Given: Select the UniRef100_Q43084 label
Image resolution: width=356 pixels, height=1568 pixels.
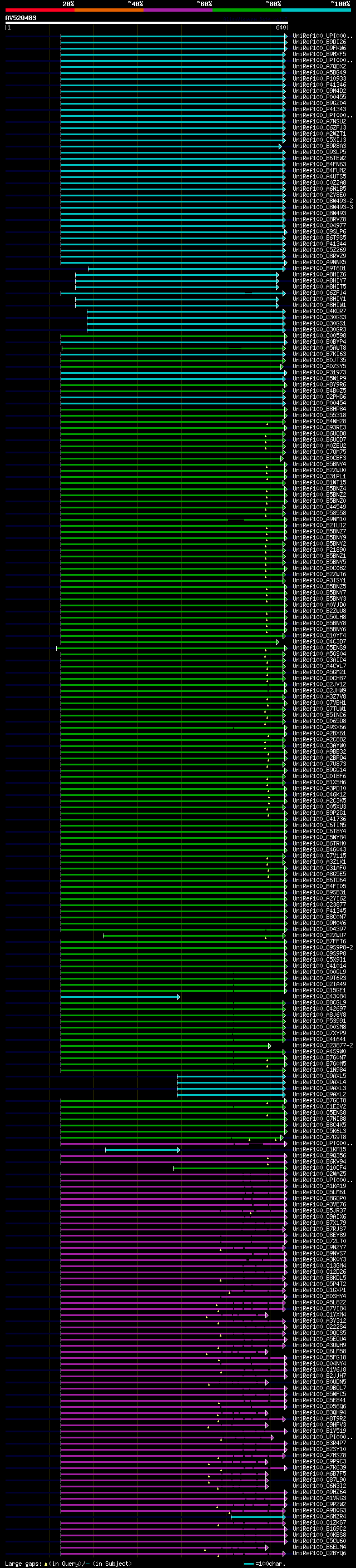Looking at the screenshot, I should point(319,996).
